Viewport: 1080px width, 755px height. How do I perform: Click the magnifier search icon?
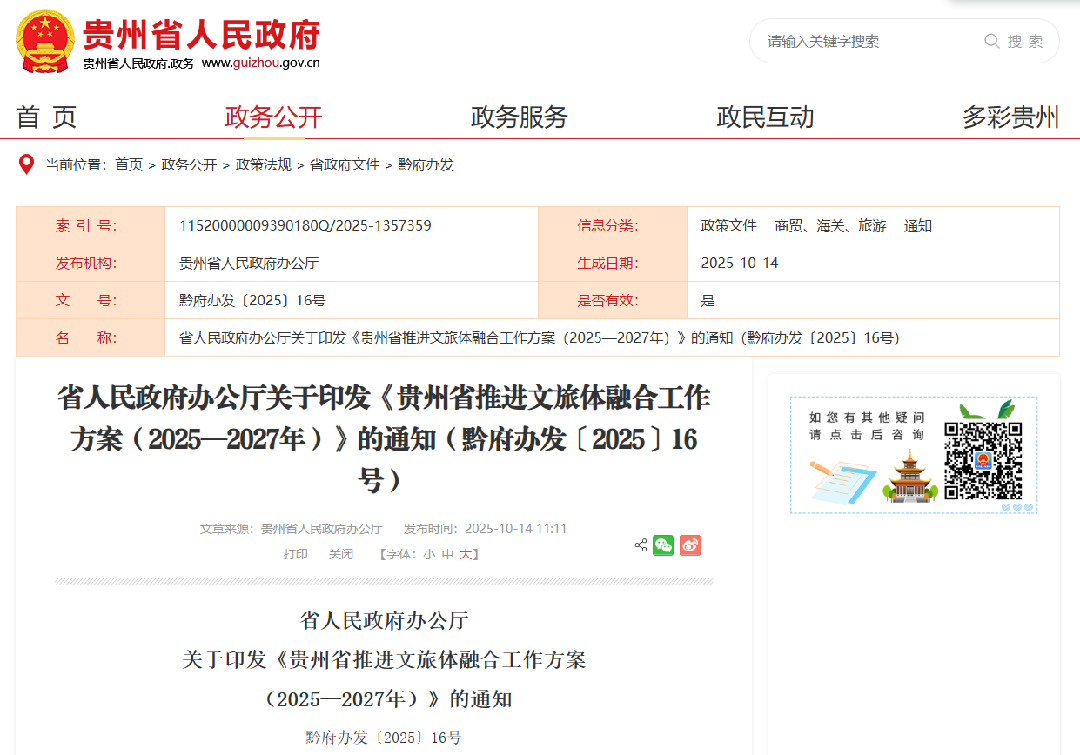tap(991, 41)
